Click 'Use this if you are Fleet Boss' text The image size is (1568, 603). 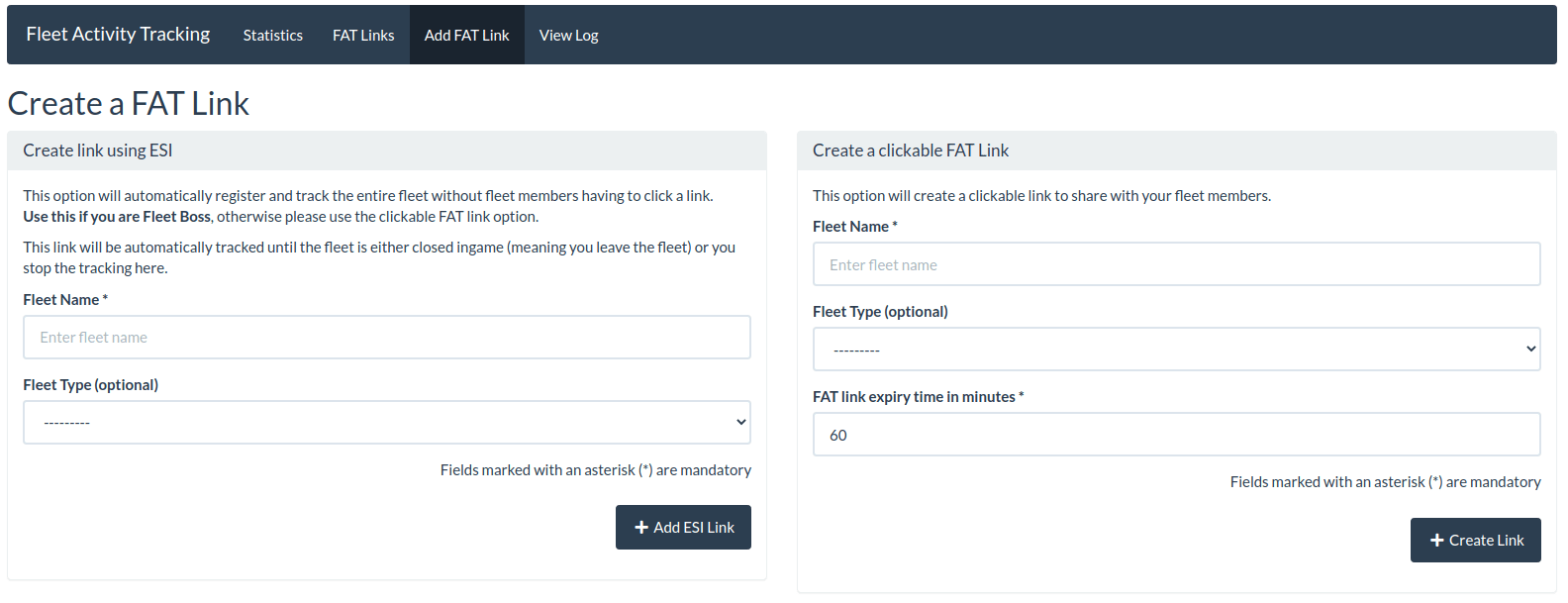[x=117, y=217]
